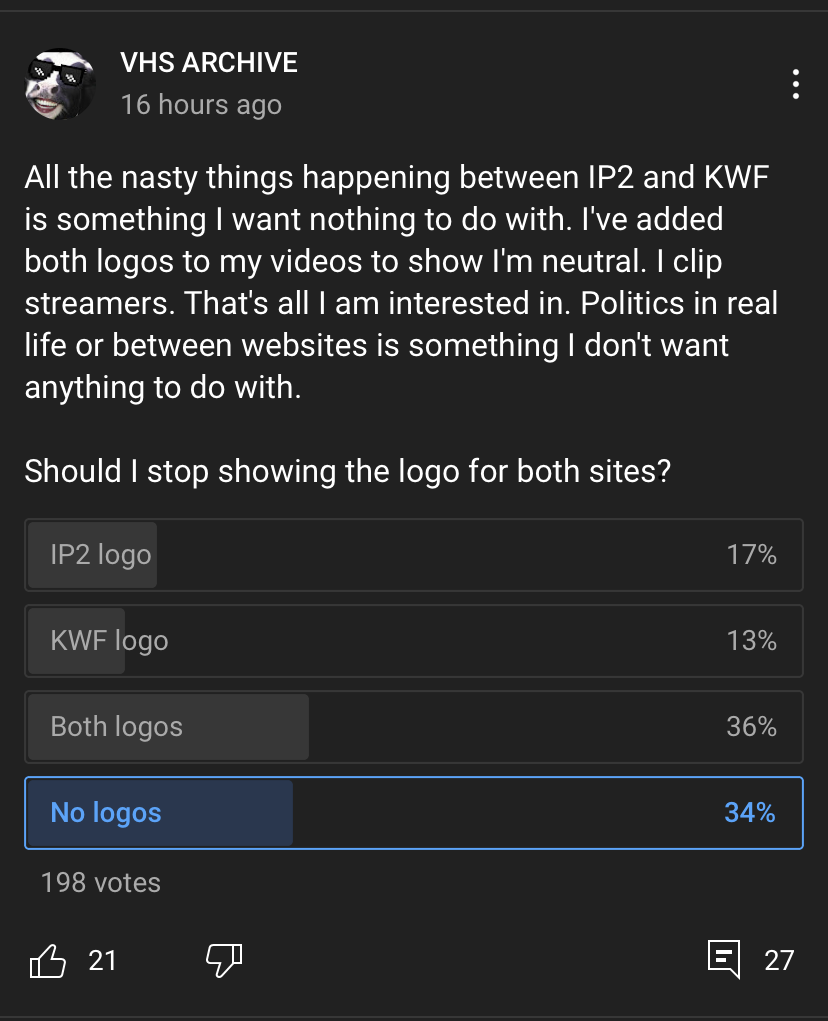Click the like count number 21
The image size is (828, 1021).
102,960
